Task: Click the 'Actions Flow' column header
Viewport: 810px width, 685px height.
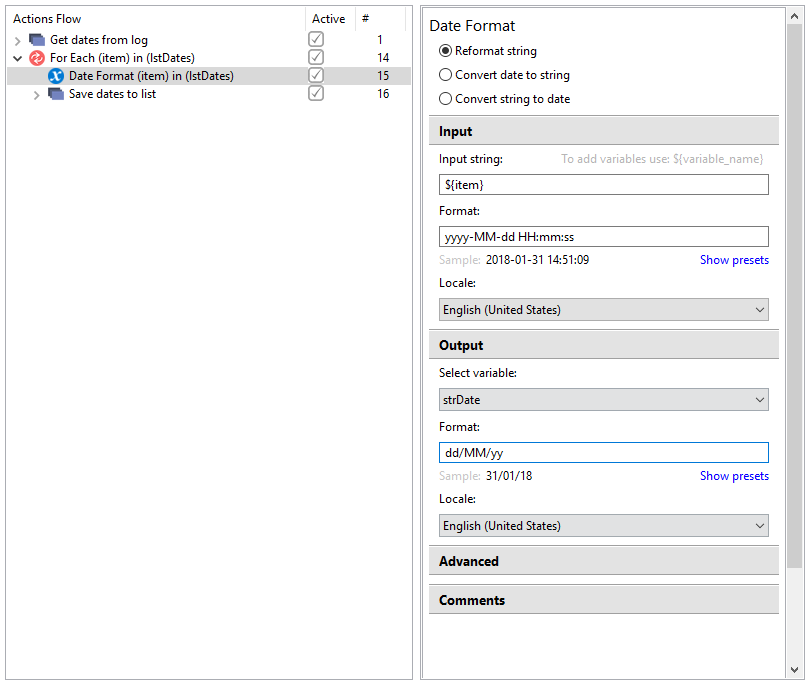Action: tap(156, 19)
